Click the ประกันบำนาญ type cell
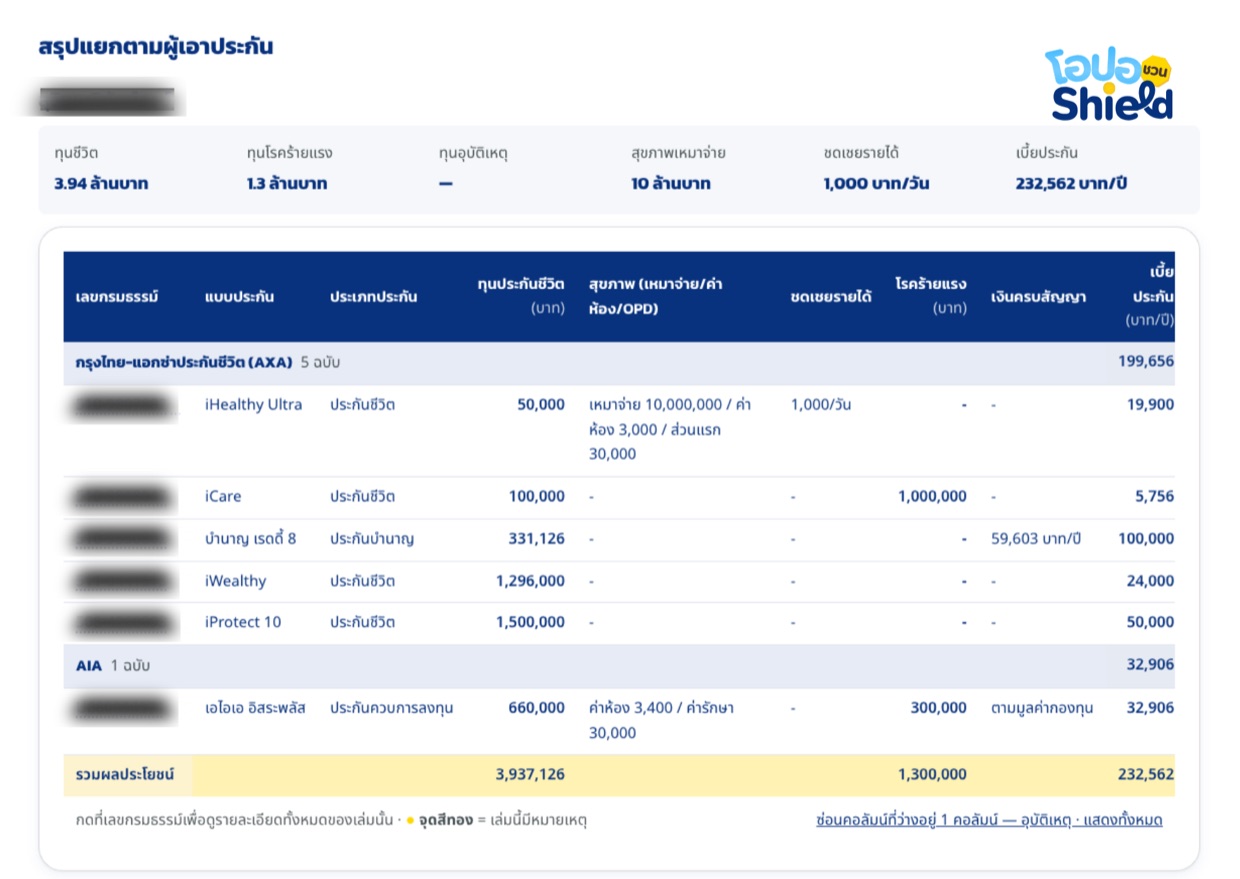This screenshot has height=879, width=1240. tap(372, 539)
